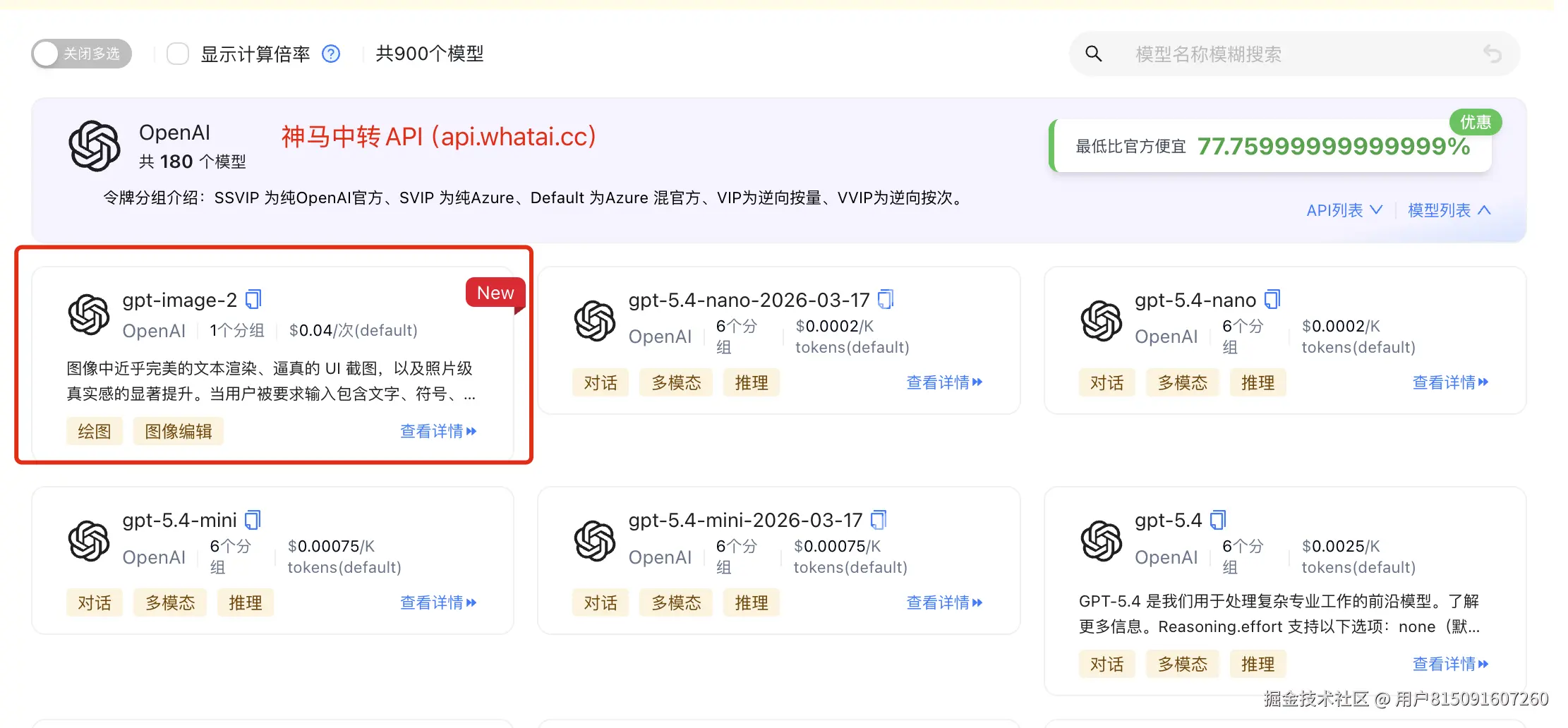Screen dimensions: 1568x728
Task: Copy the gpt-image-2 model name
Action: 253,300
